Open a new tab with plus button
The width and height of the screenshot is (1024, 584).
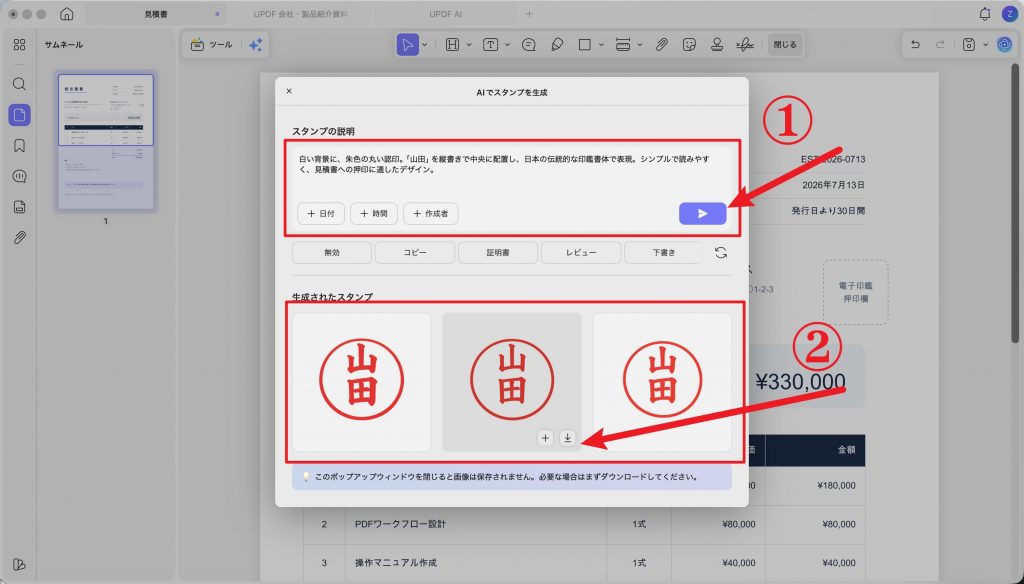click(x=530, y=14)
